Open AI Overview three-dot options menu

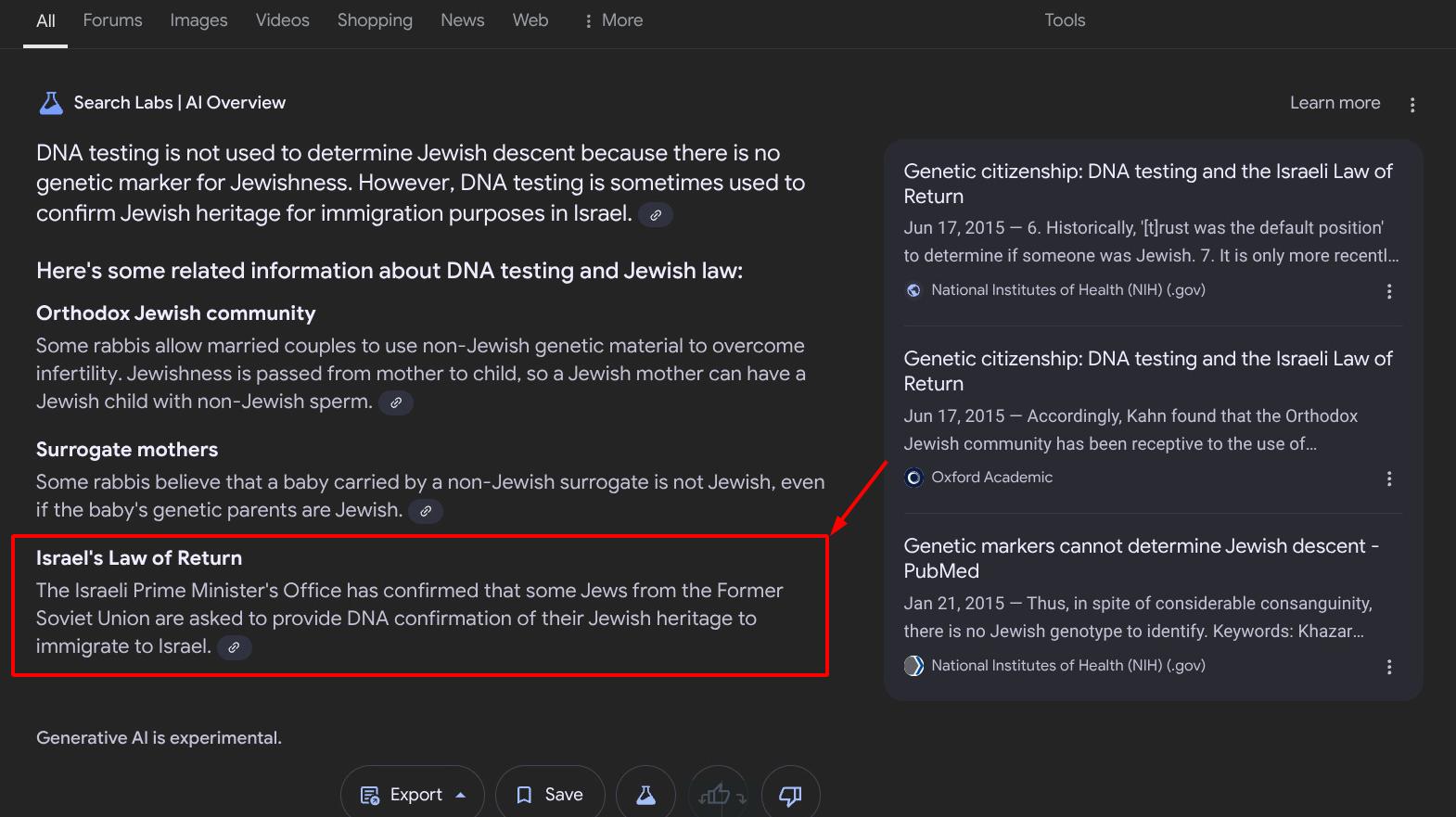coord(1411,105)
